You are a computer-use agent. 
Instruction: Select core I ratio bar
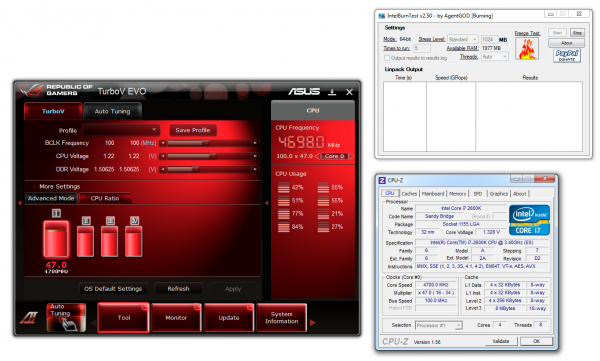point(56,239)
